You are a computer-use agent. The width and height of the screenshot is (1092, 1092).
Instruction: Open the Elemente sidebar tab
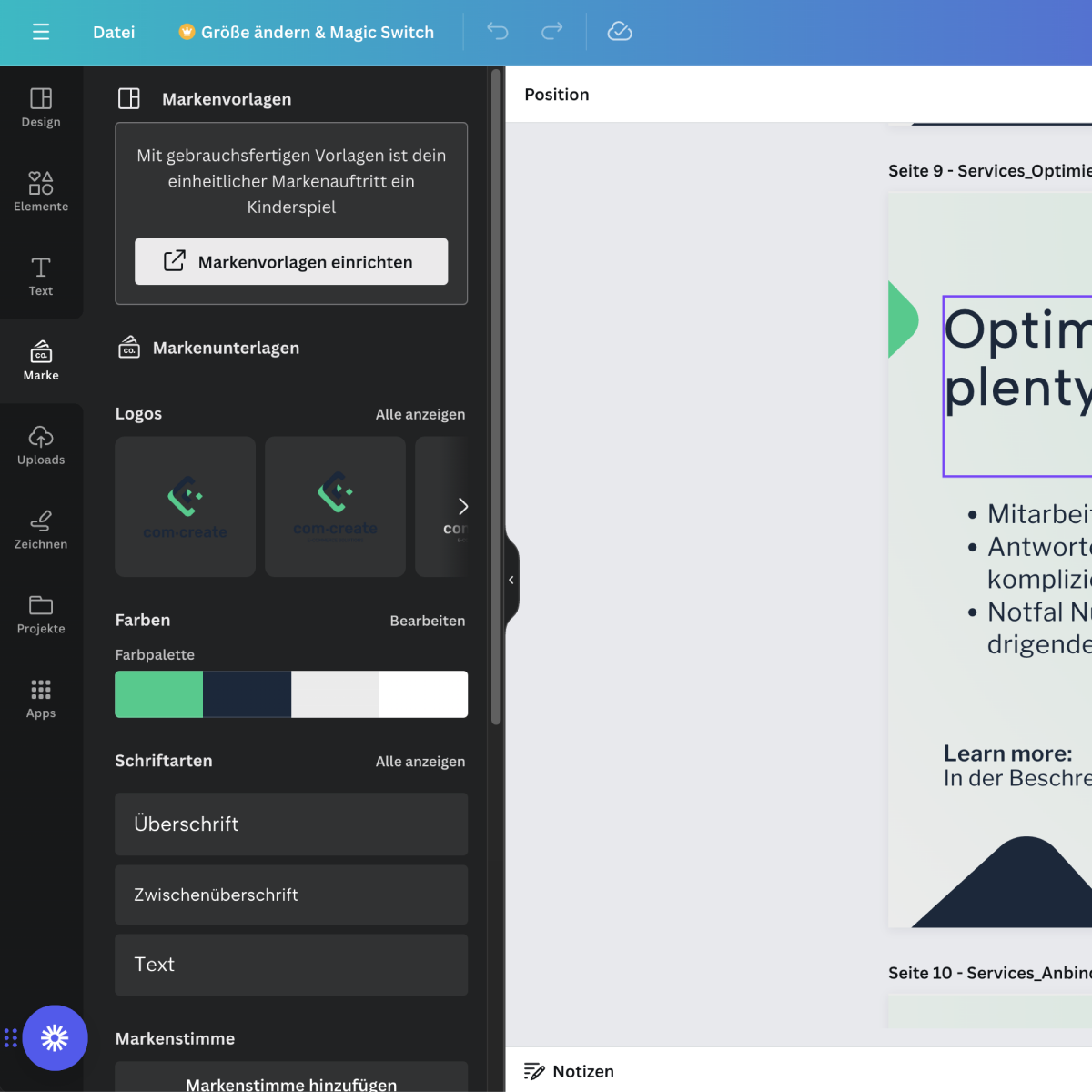(41, 192)
